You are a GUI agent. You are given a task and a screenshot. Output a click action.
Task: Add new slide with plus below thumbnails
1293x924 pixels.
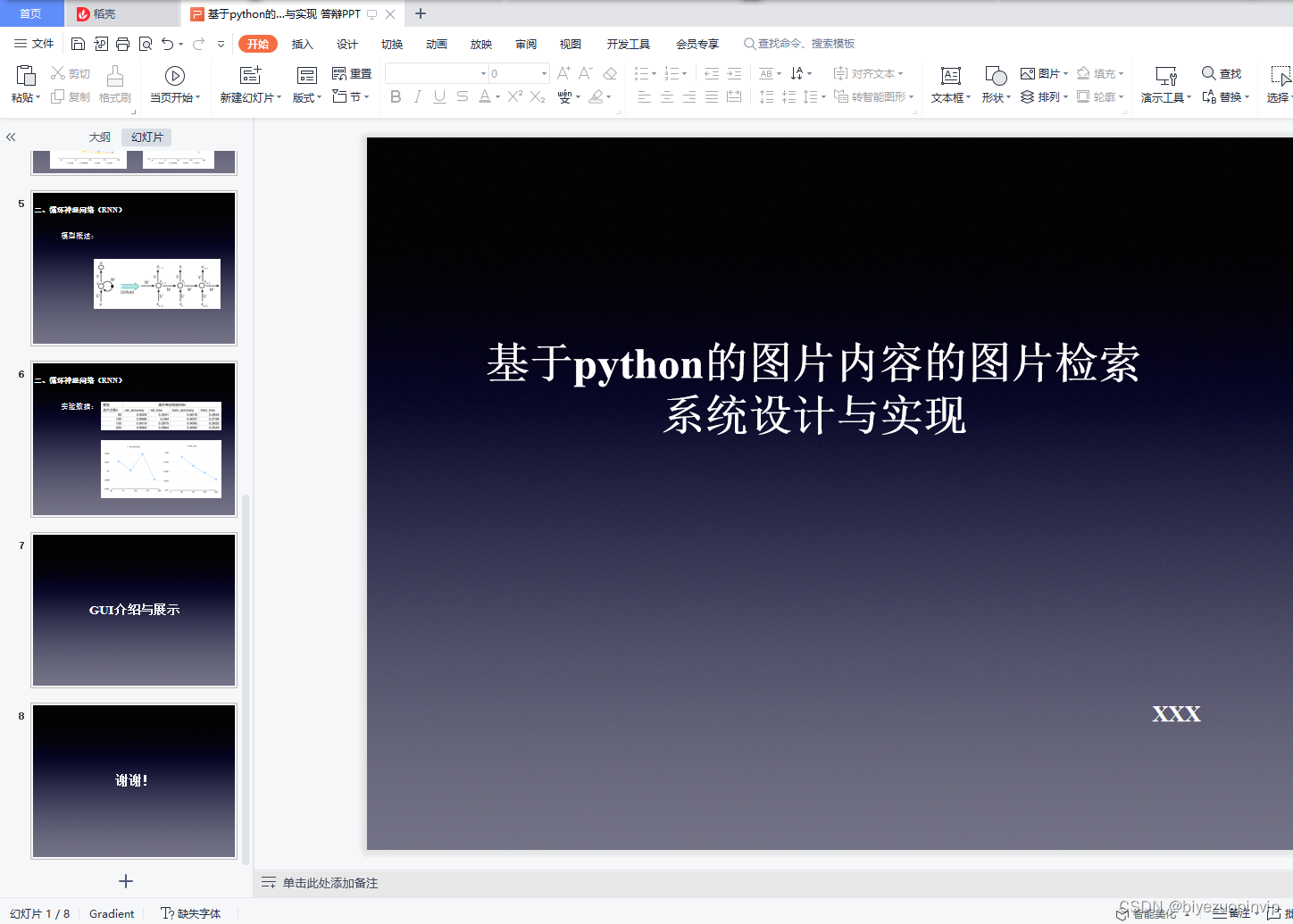click(x=126, y=881)
